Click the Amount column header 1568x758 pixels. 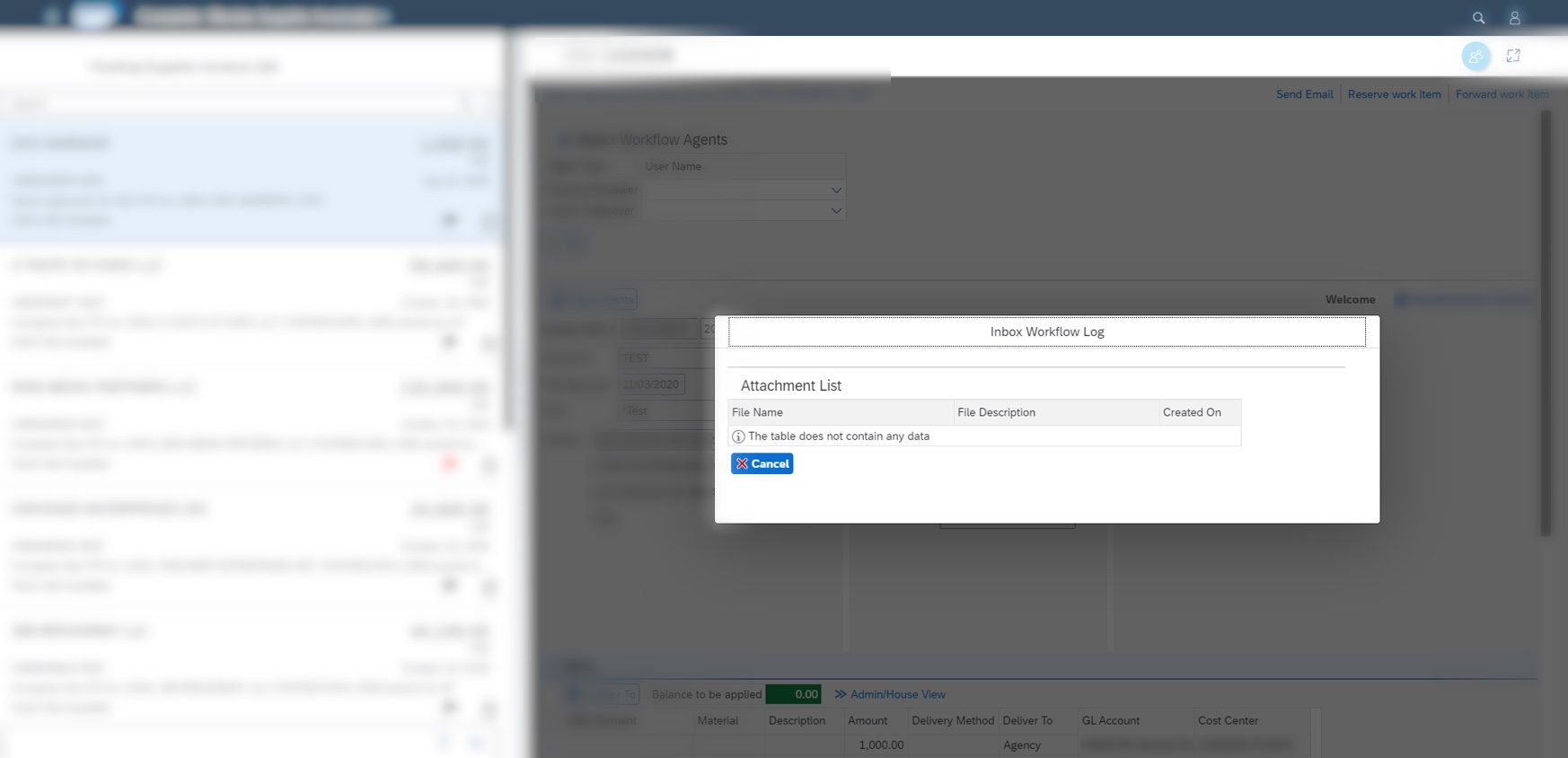[876, 720]
